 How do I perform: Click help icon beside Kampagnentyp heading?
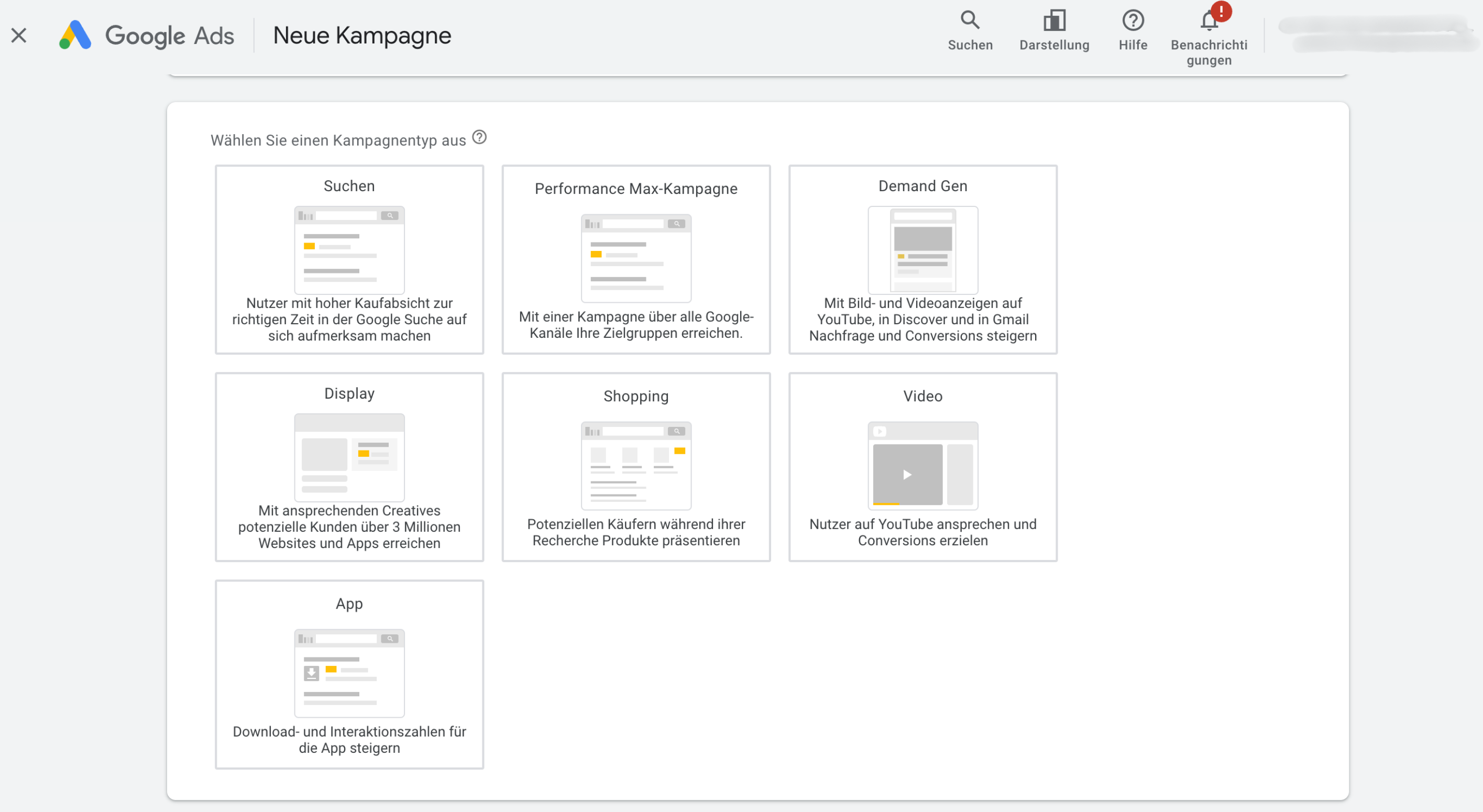tap(479, 138)
